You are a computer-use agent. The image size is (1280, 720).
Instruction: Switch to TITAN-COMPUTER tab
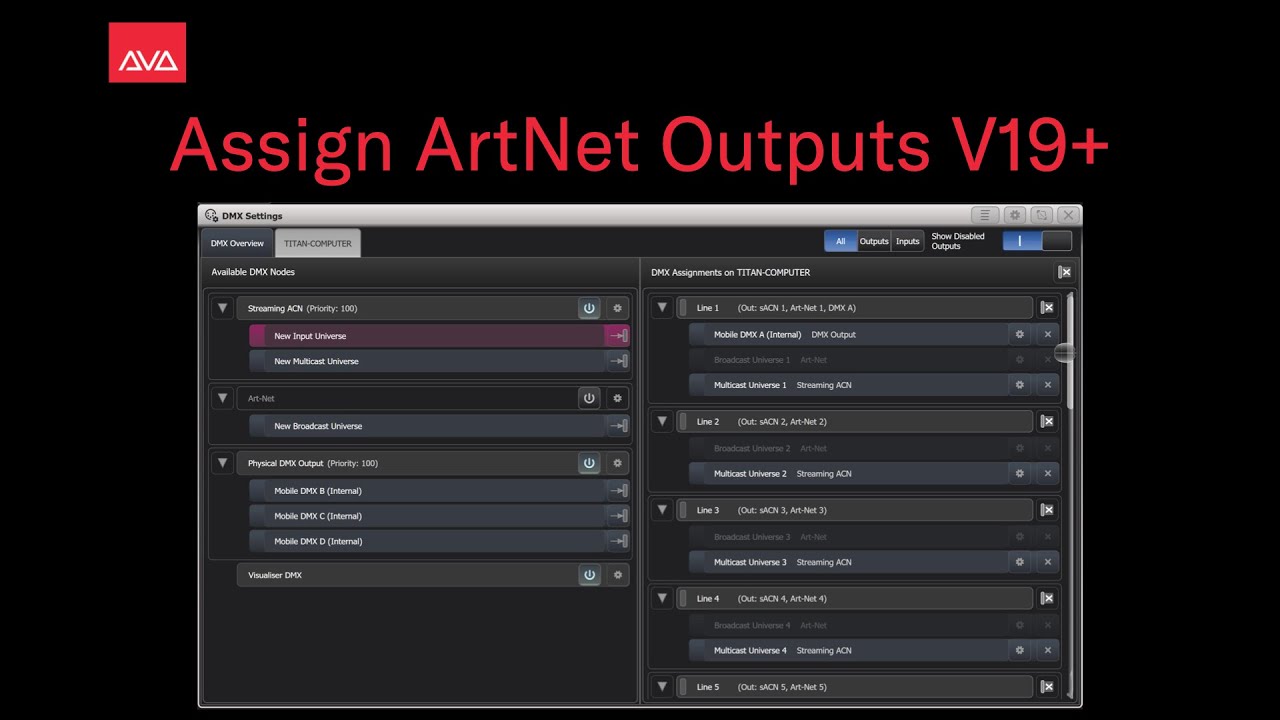[x=318, y=243]
